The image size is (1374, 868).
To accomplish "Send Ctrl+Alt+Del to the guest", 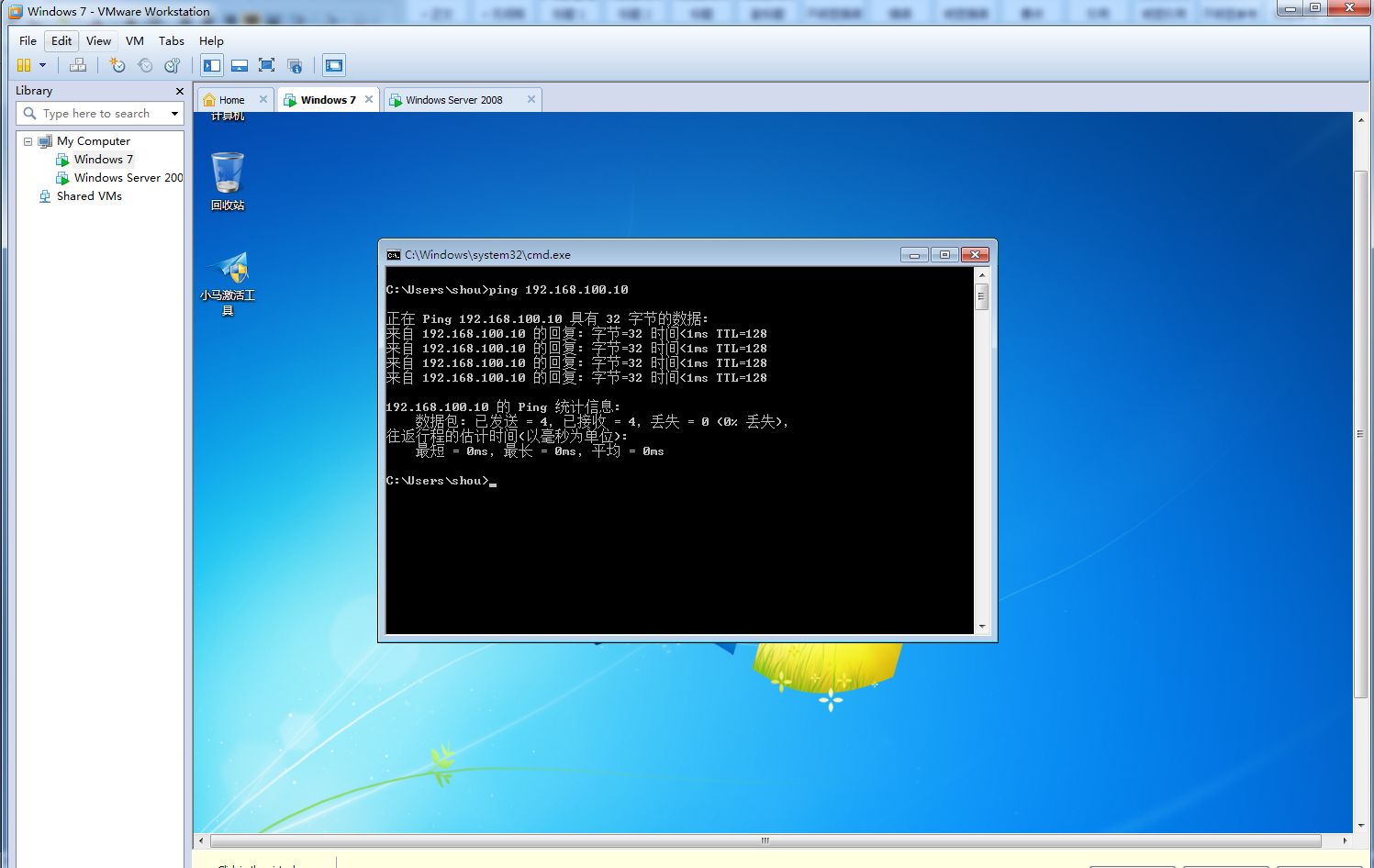I will [x=78, y=65].
